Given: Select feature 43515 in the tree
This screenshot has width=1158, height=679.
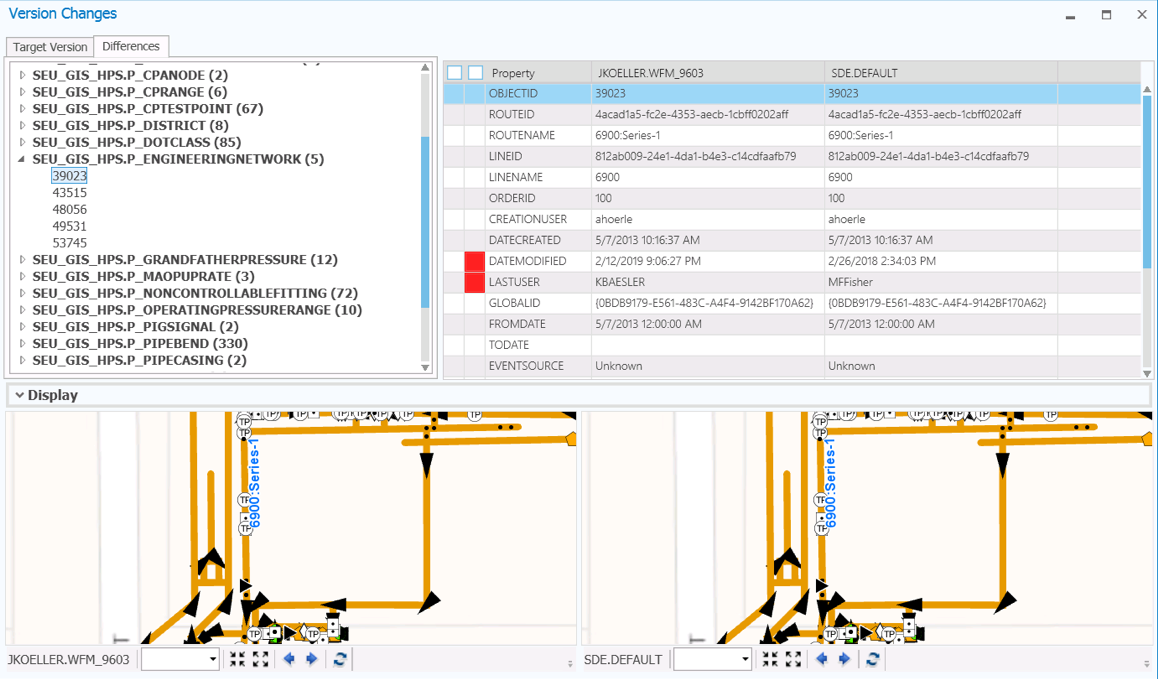Looking at the screenshot, I should pyautogui.click(x=68, y=192).
